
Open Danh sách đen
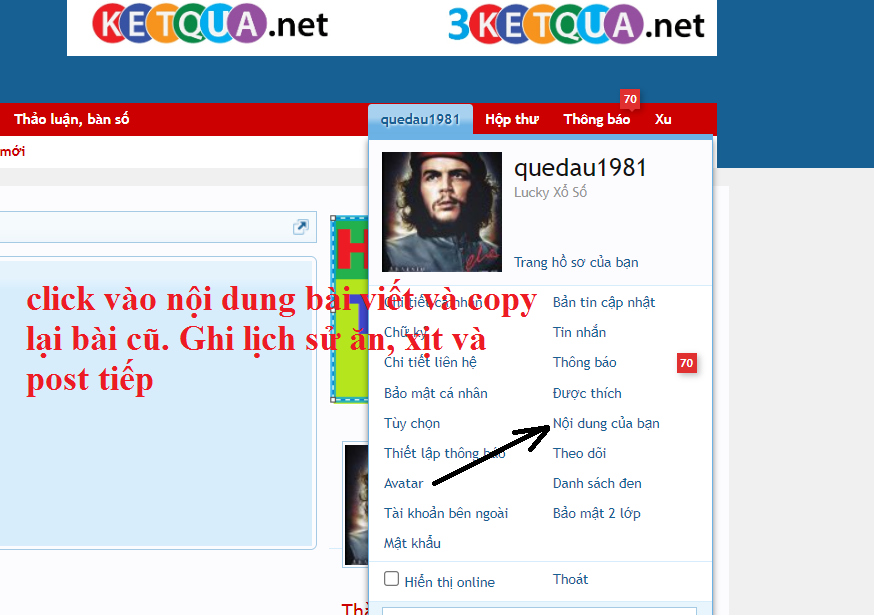(x=597, y=483)
